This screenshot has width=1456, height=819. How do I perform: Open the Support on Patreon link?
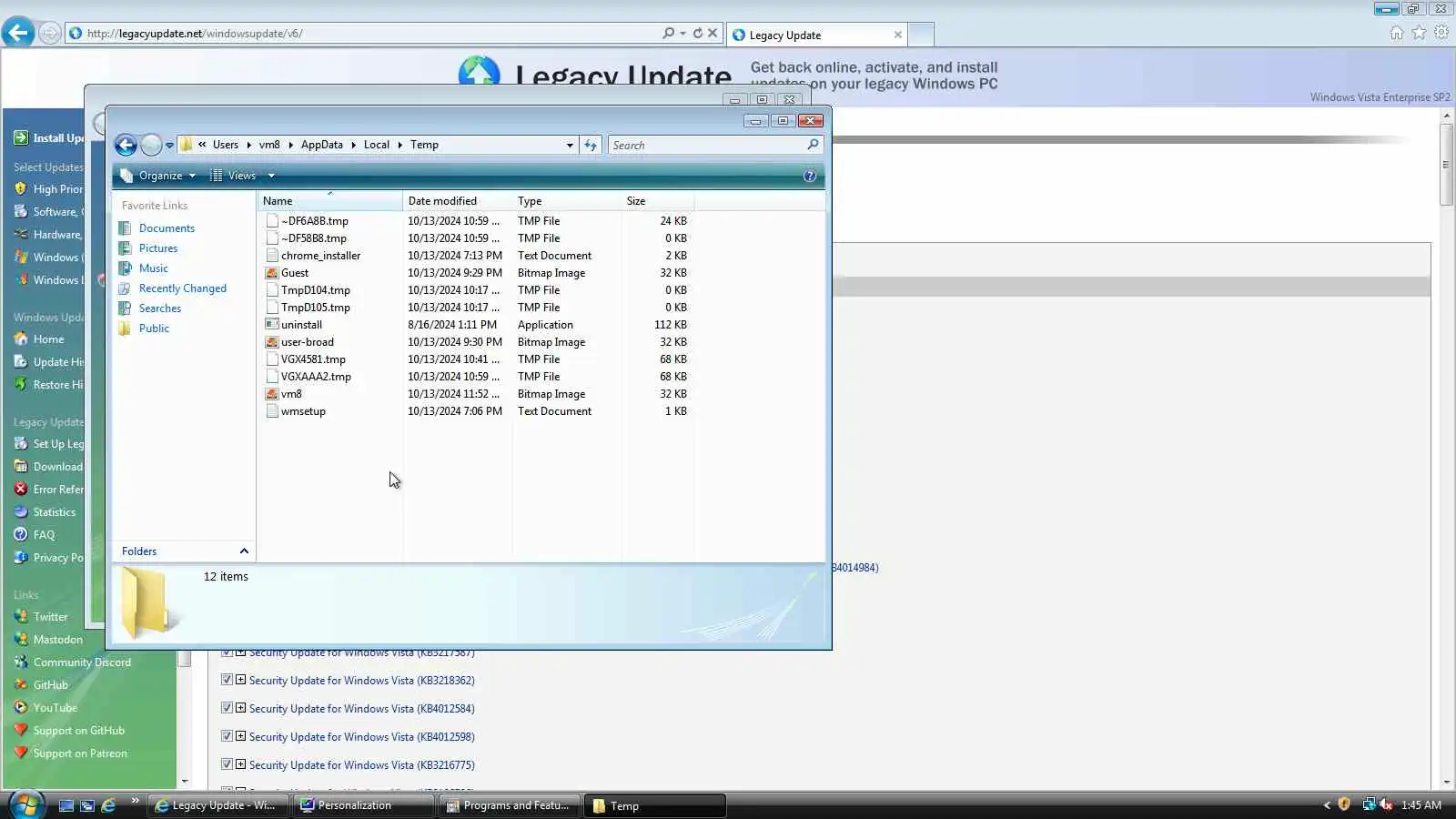click(80, 753)
